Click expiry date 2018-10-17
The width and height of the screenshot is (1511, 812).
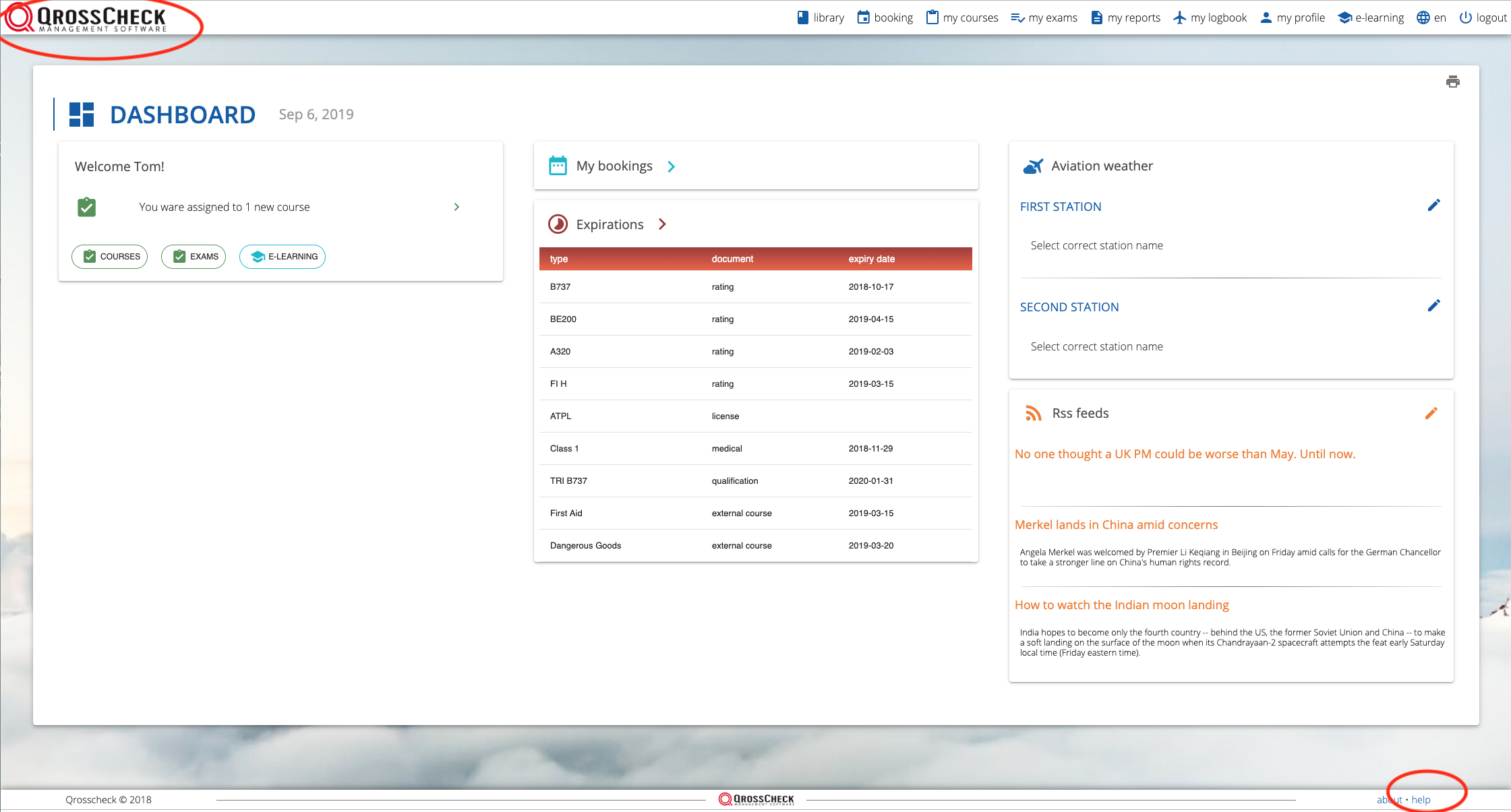pyautogui.click(x=870, y=287)
